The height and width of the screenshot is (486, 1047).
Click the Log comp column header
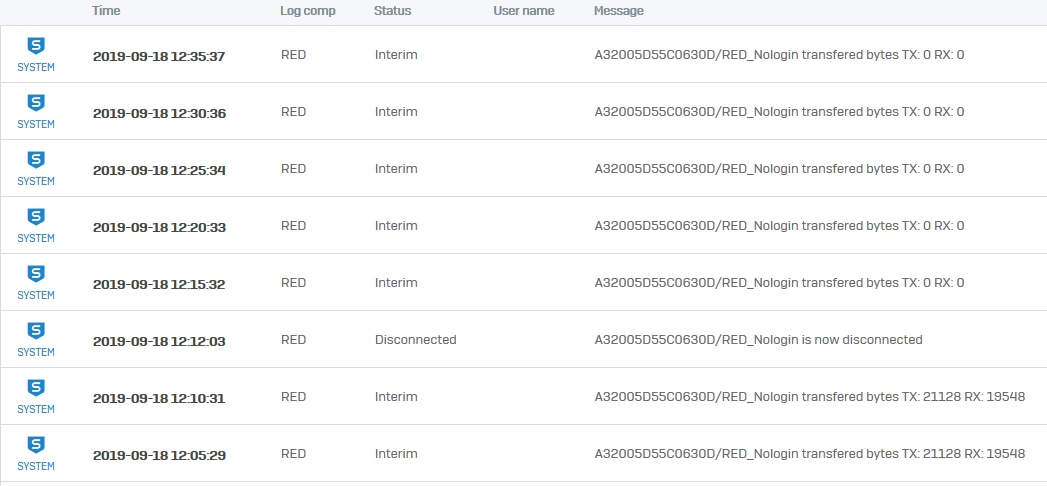(x=308, y=11)
